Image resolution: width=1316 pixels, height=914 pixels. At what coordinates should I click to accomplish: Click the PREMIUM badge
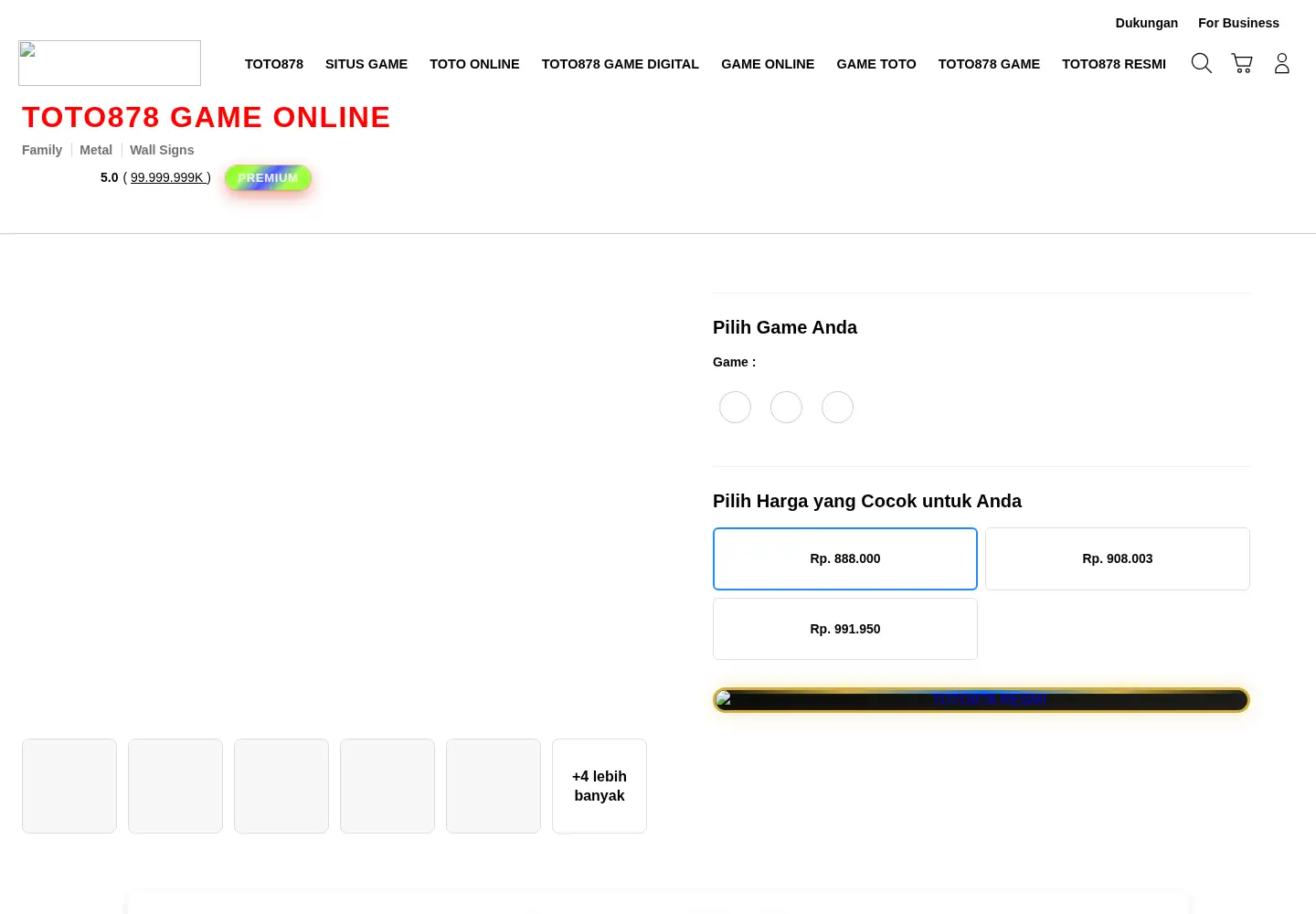pos(268,178)
